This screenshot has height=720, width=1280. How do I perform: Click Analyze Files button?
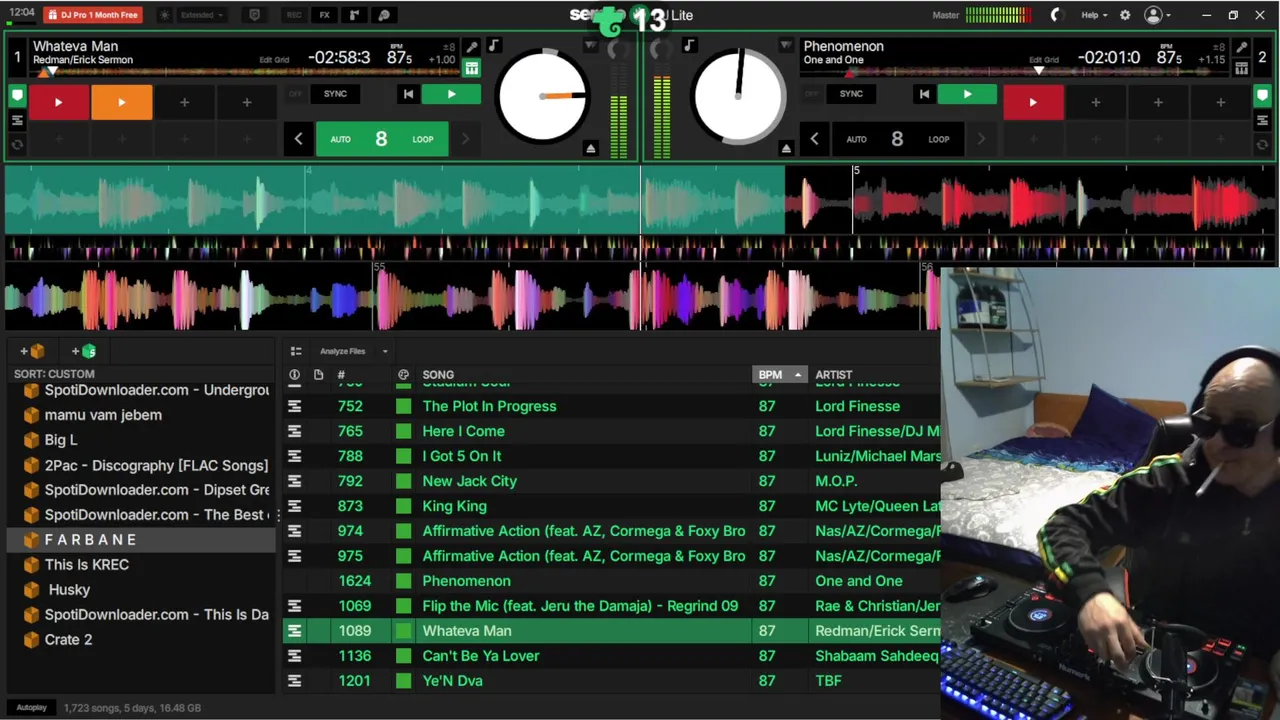click(342, 351)
